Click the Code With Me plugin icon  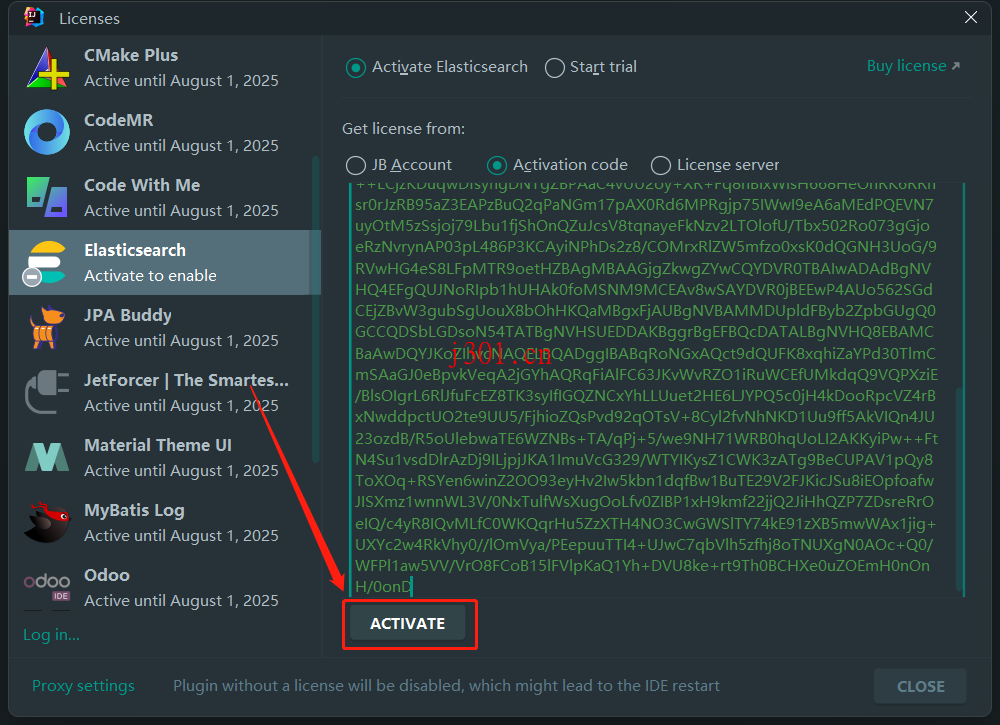47,197
